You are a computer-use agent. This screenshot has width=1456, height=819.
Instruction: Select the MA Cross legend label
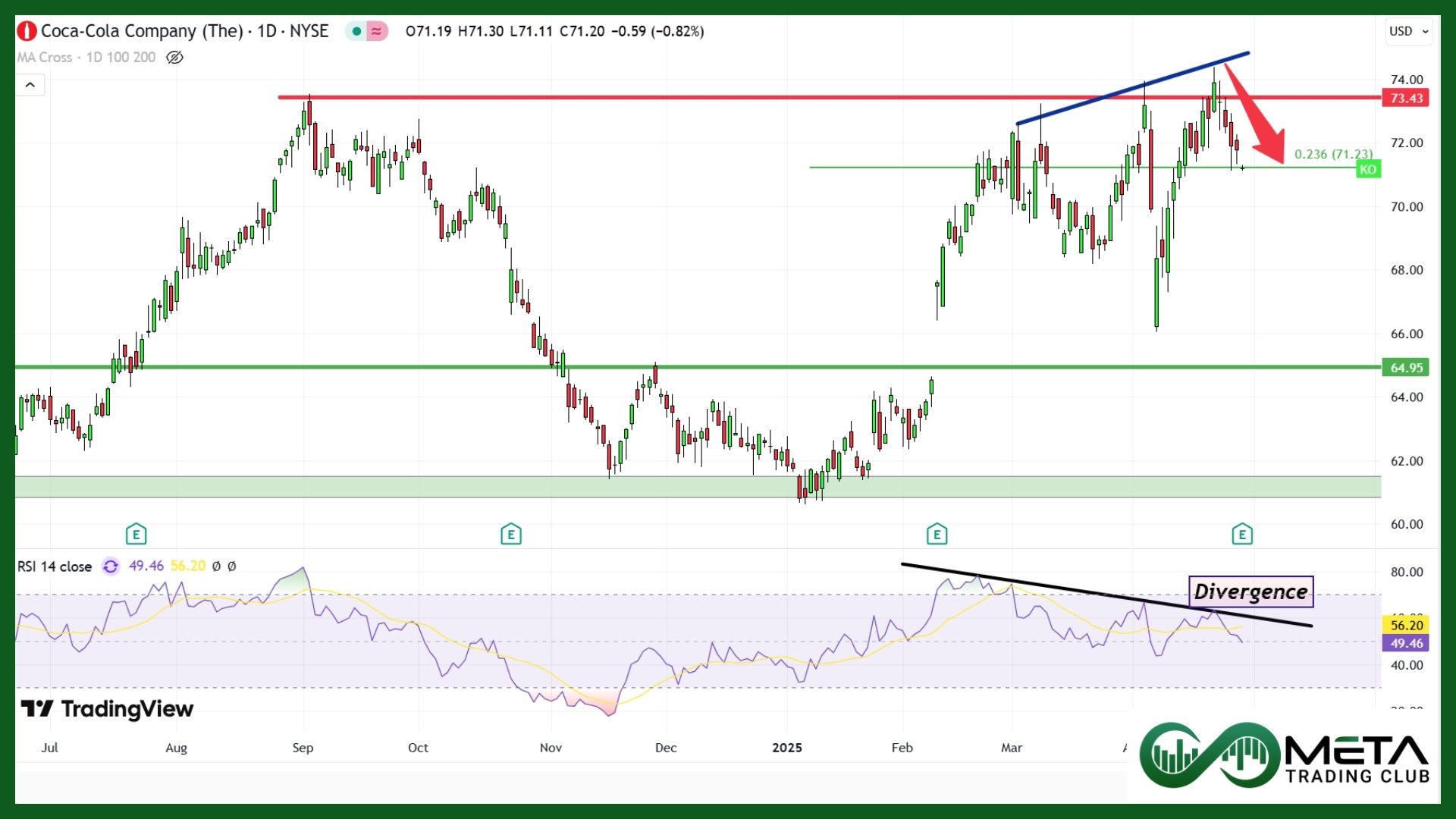[x=86, y=58]
